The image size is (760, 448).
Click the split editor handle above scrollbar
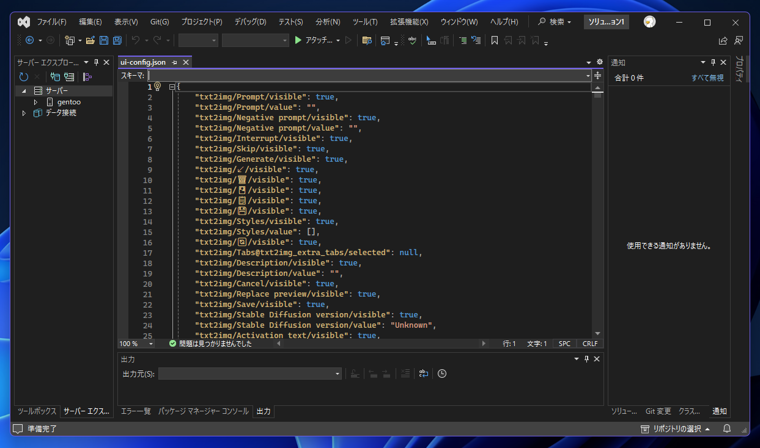[x=598, y=75]
